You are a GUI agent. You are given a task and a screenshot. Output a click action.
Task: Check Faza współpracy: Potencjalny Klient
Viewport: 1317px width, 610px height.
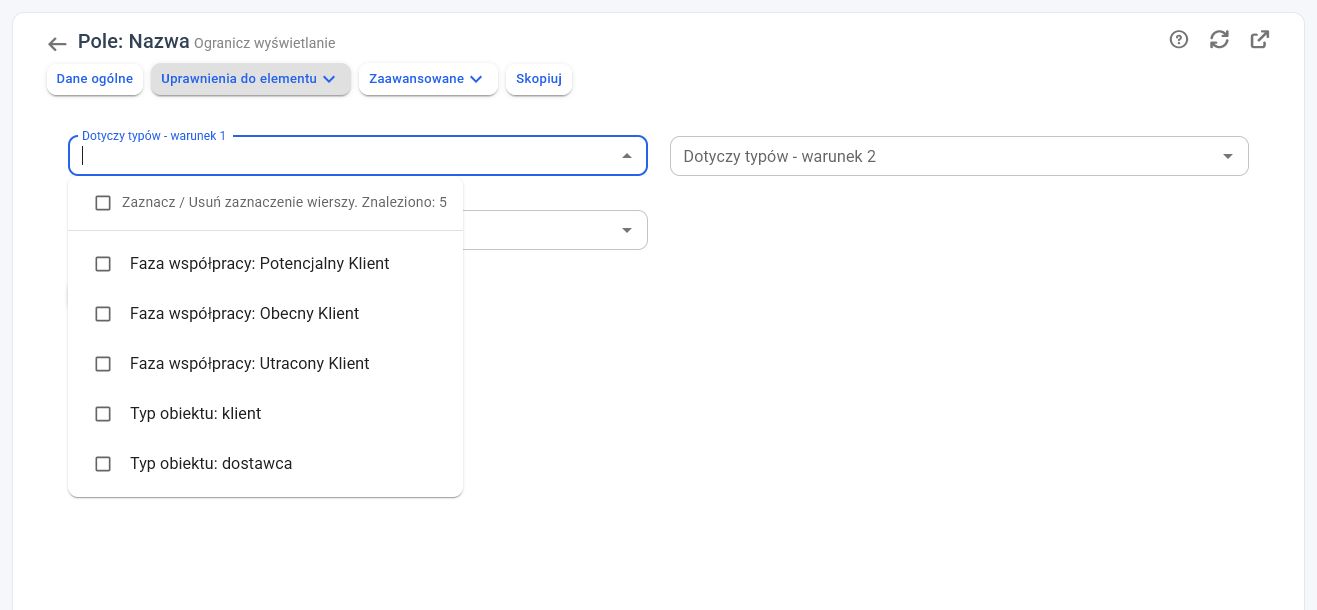[x=102, y=264]
